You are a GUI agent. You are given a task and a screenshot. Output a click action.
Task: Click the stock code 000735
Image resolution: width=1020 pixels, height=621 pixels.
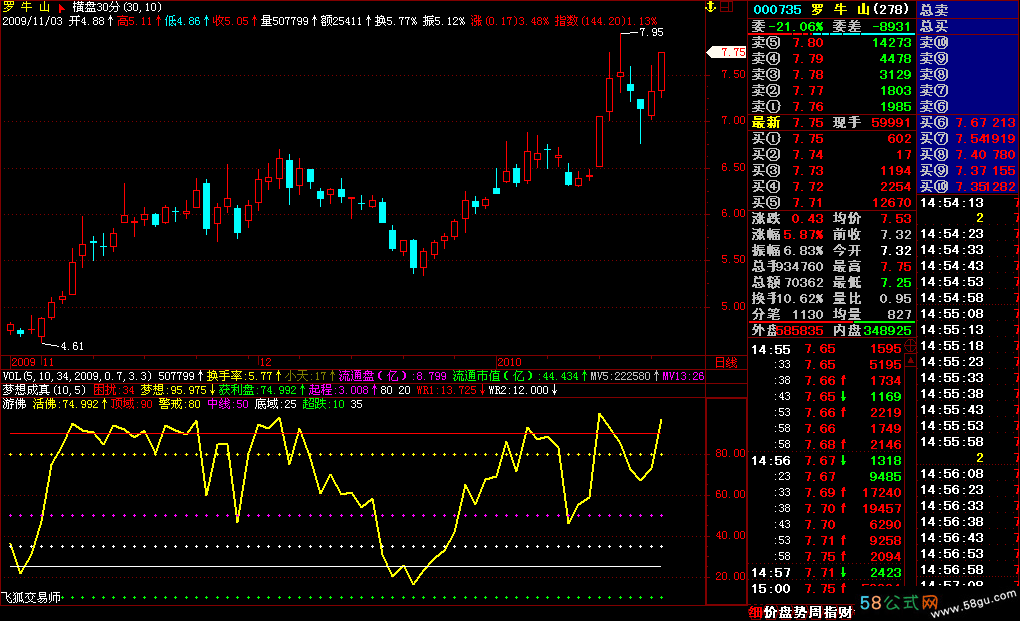777,9
